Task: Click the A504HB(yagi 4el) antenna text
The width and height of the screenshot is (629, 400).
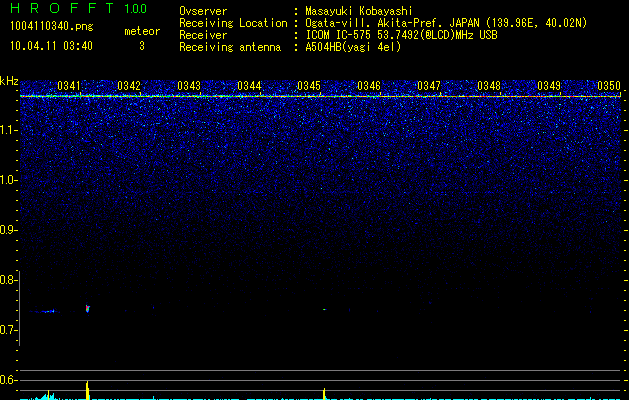Action: tap(353, 47)
